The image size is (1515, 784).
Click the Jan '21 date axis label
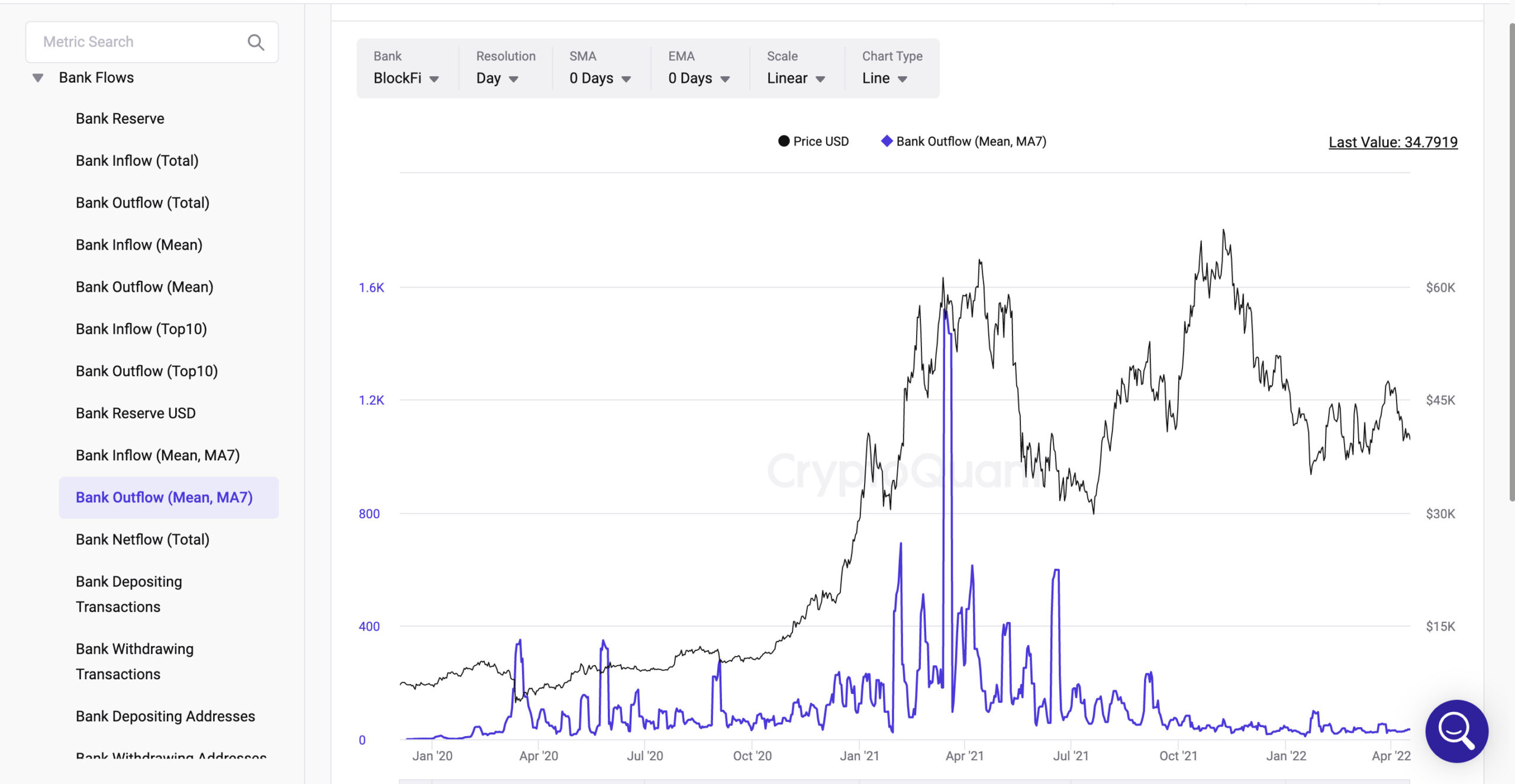click(859, 756)
